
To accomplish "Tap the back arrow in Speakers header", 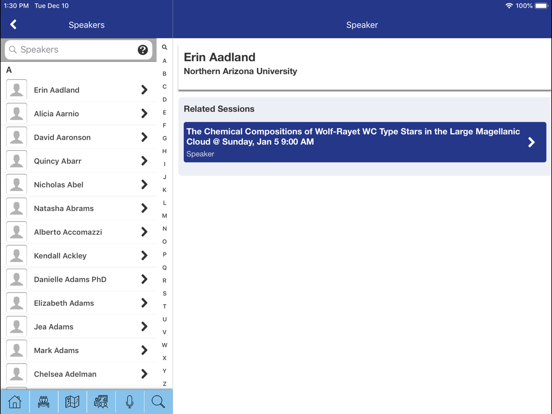I will (13, 24).
